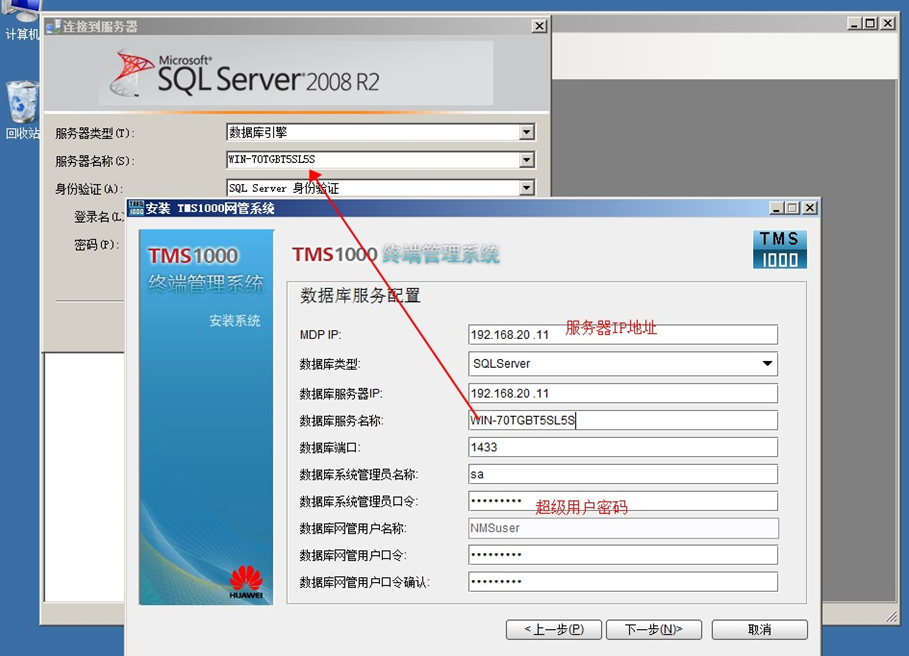
Task: Click the MDP IP label
Action: click(x=321, y=335)
